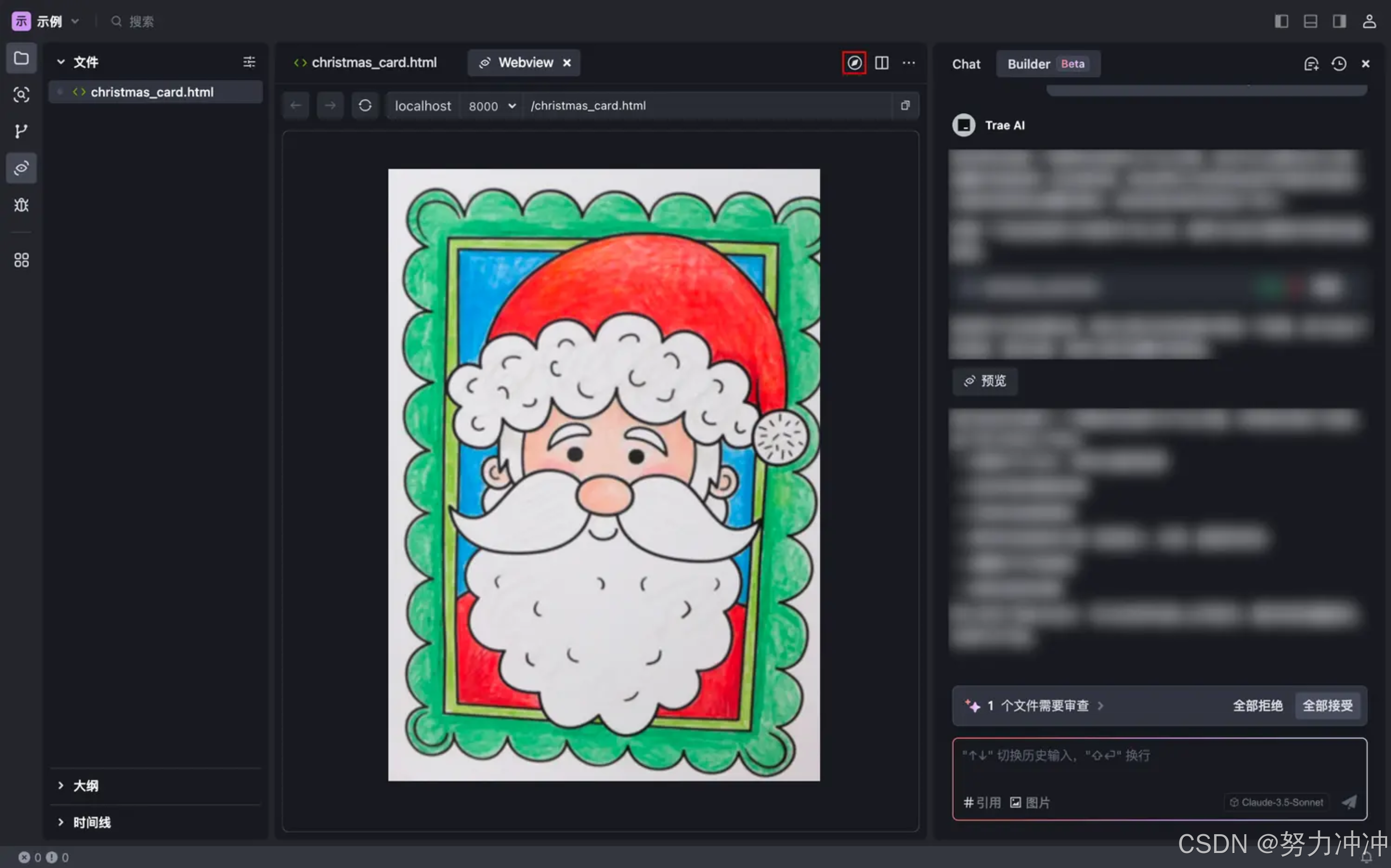Expand the 时间线 timeline section
This screenshot has height=868, width=1391.
point(91,822)
